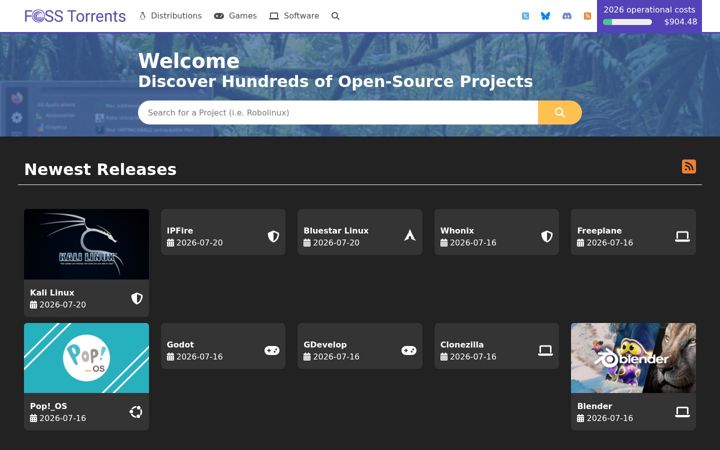Click the Blender title text
The width and height of the screenshot is (720, 450).
(x=595, y=406)
